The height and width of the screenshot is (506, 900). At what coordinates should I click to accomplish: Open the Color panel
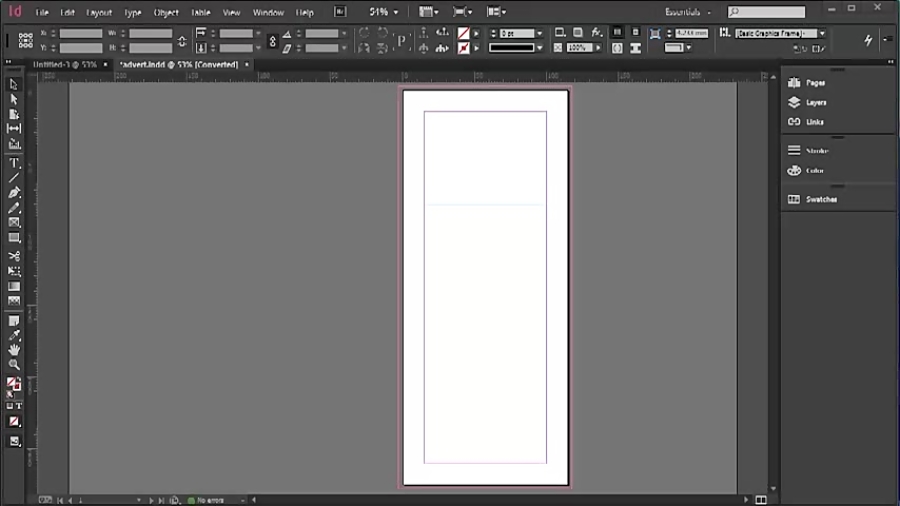click(806, 171)
